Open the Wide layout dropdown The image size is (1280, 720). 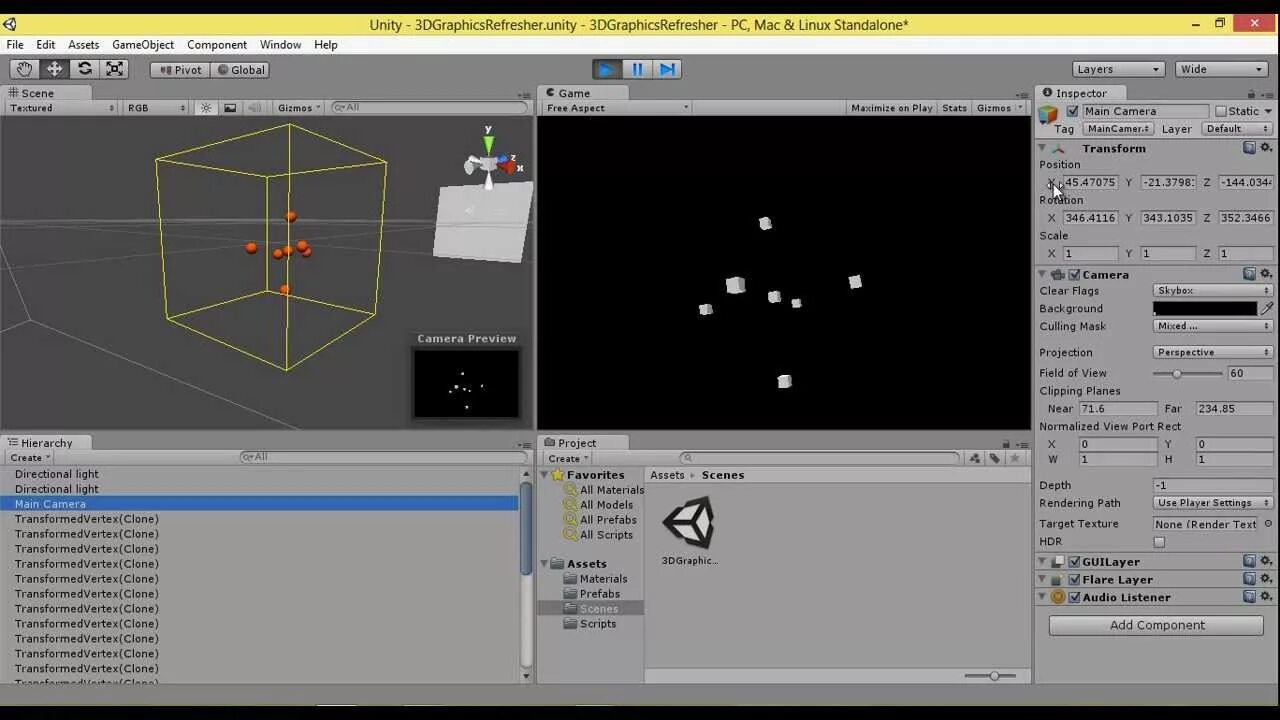(1223, 69)
